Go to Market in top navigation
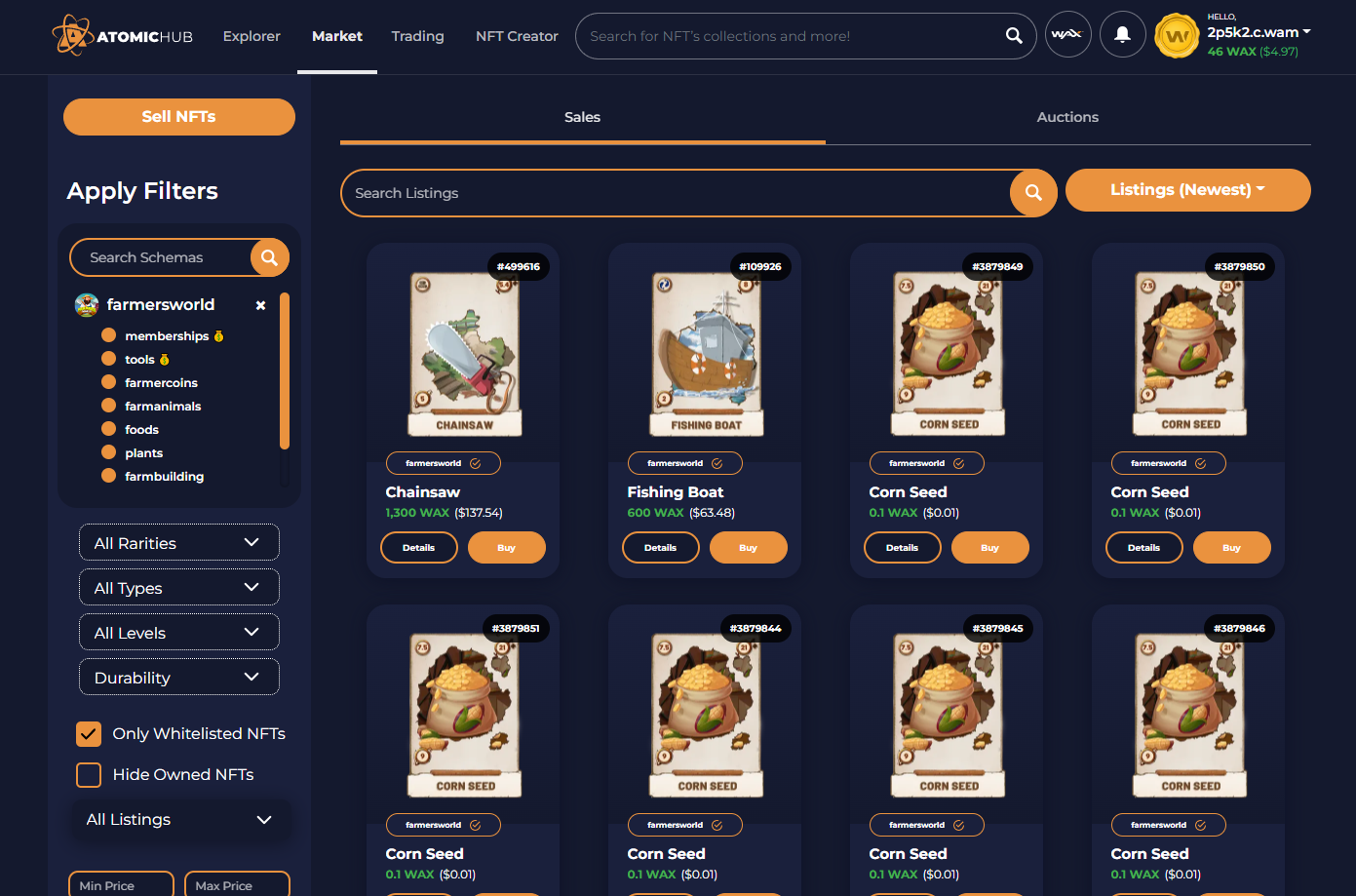The image size is (1356, 896). coord(337,36)
